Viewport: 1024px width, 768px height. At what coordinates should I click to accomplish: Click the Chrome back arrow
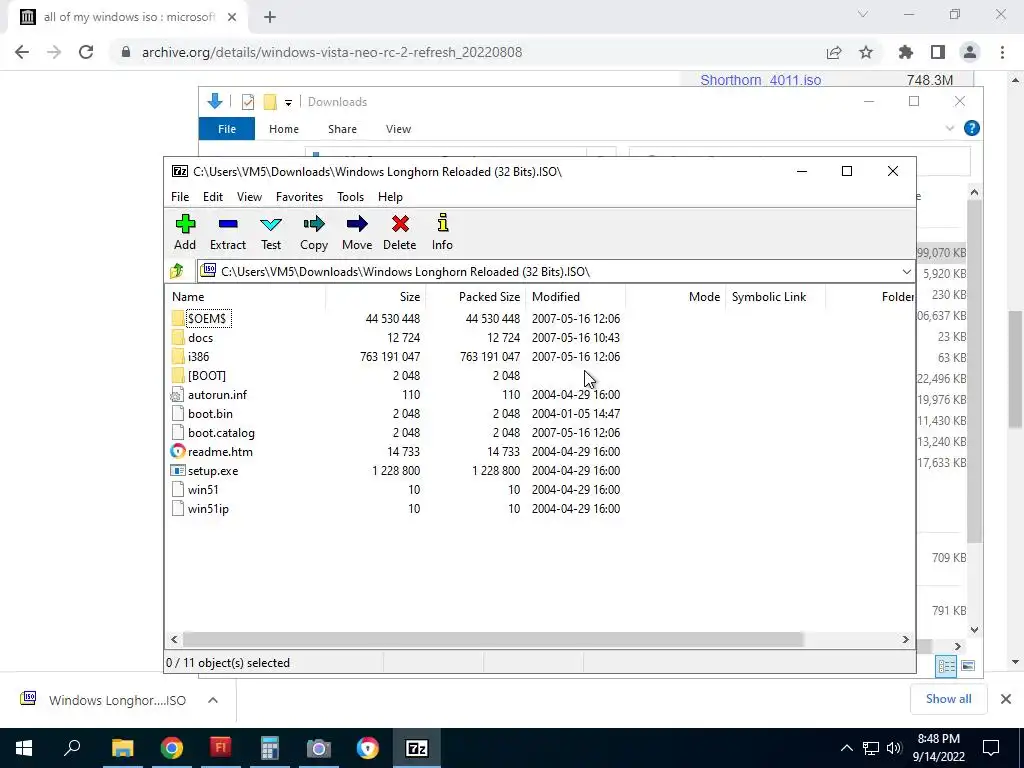coord(22,52)
